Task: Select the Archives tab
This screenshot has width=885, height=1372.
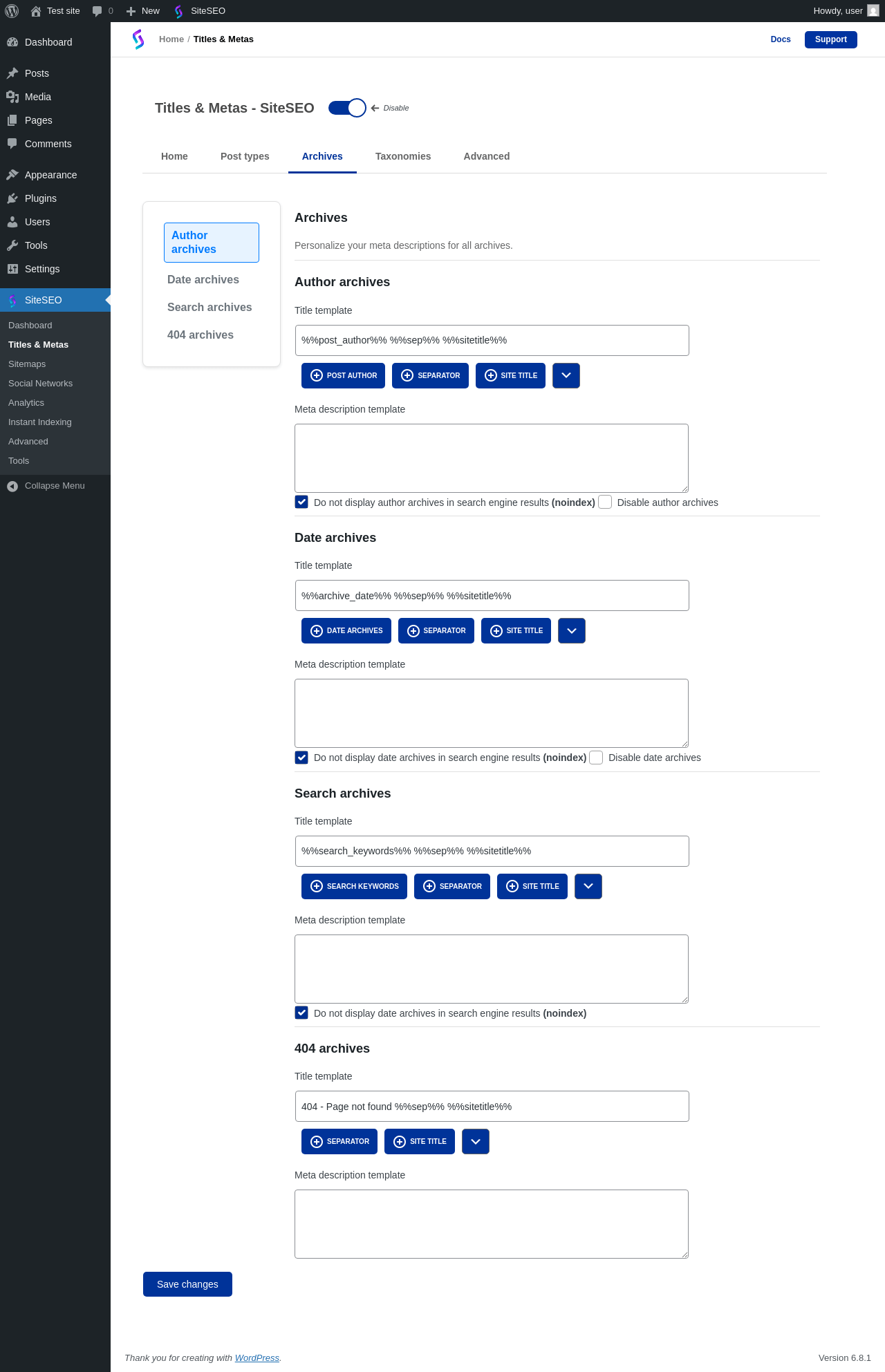Action: point(322,156)
